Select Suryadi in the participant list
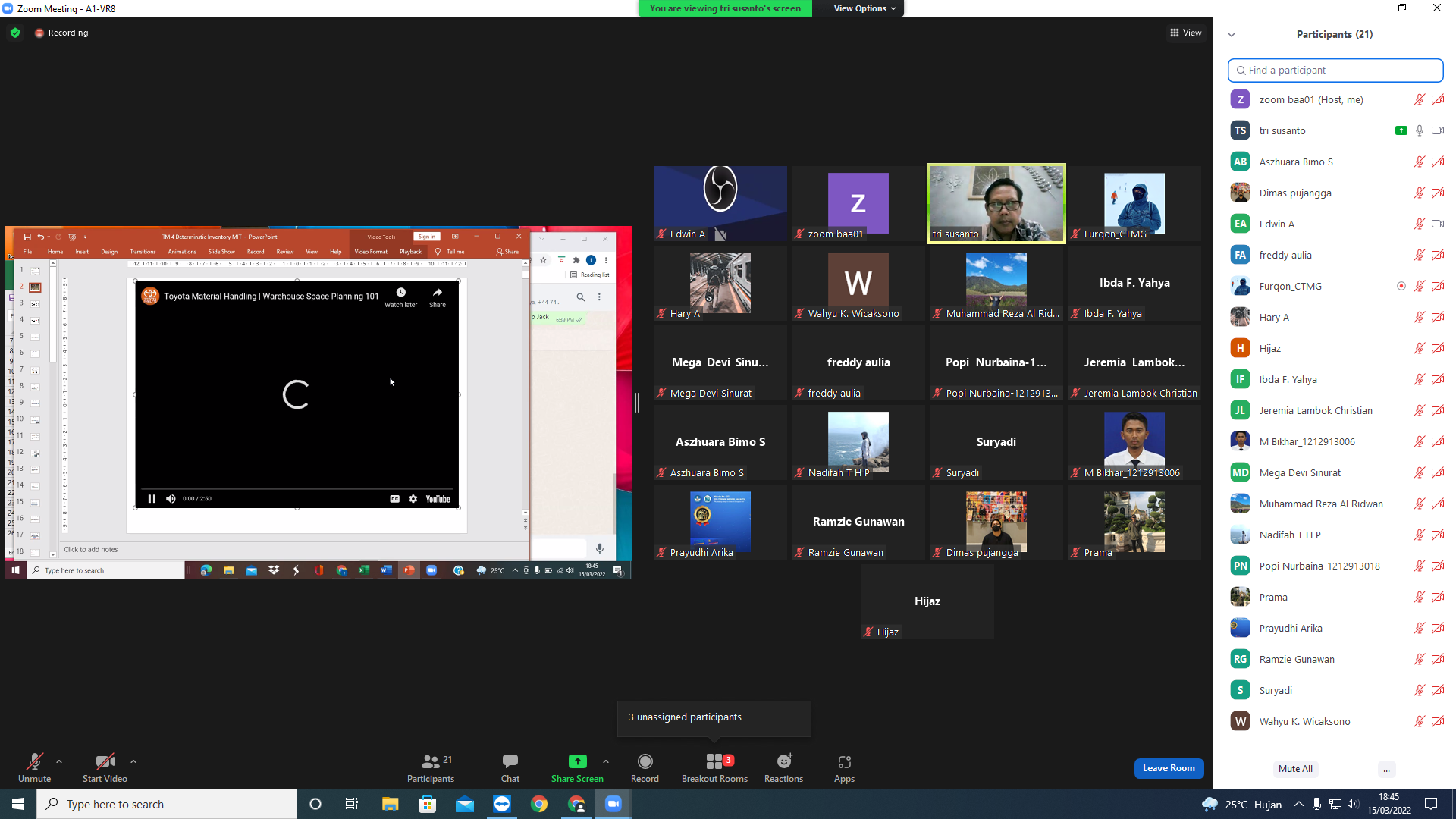1456x819 pixels. 1336,690
